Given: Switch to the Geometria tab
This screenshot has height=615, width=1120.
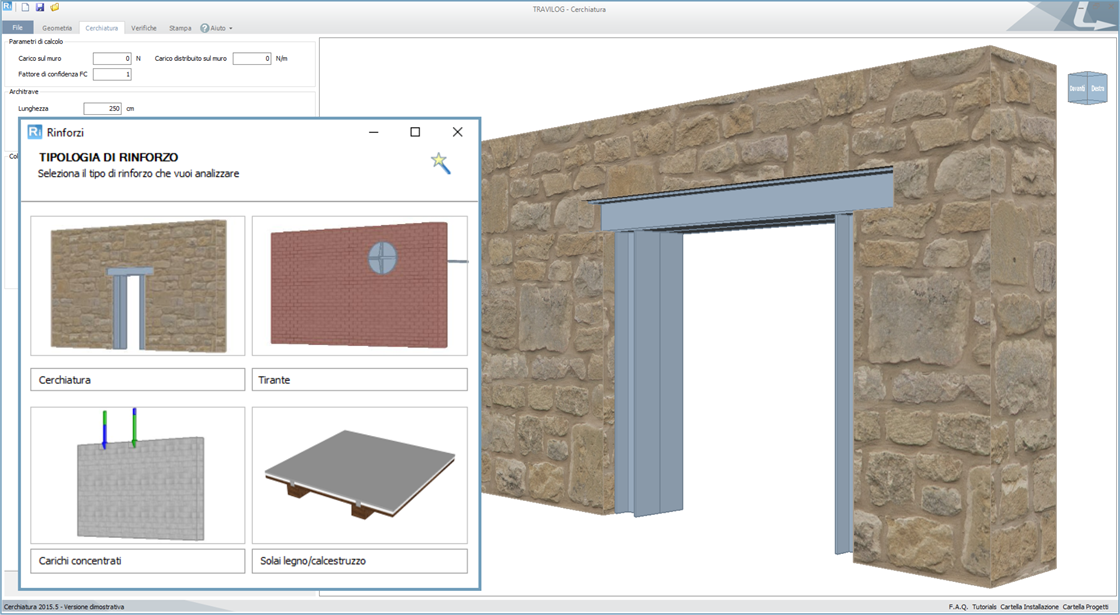Looking at the screenshot, I should (57, 28).
